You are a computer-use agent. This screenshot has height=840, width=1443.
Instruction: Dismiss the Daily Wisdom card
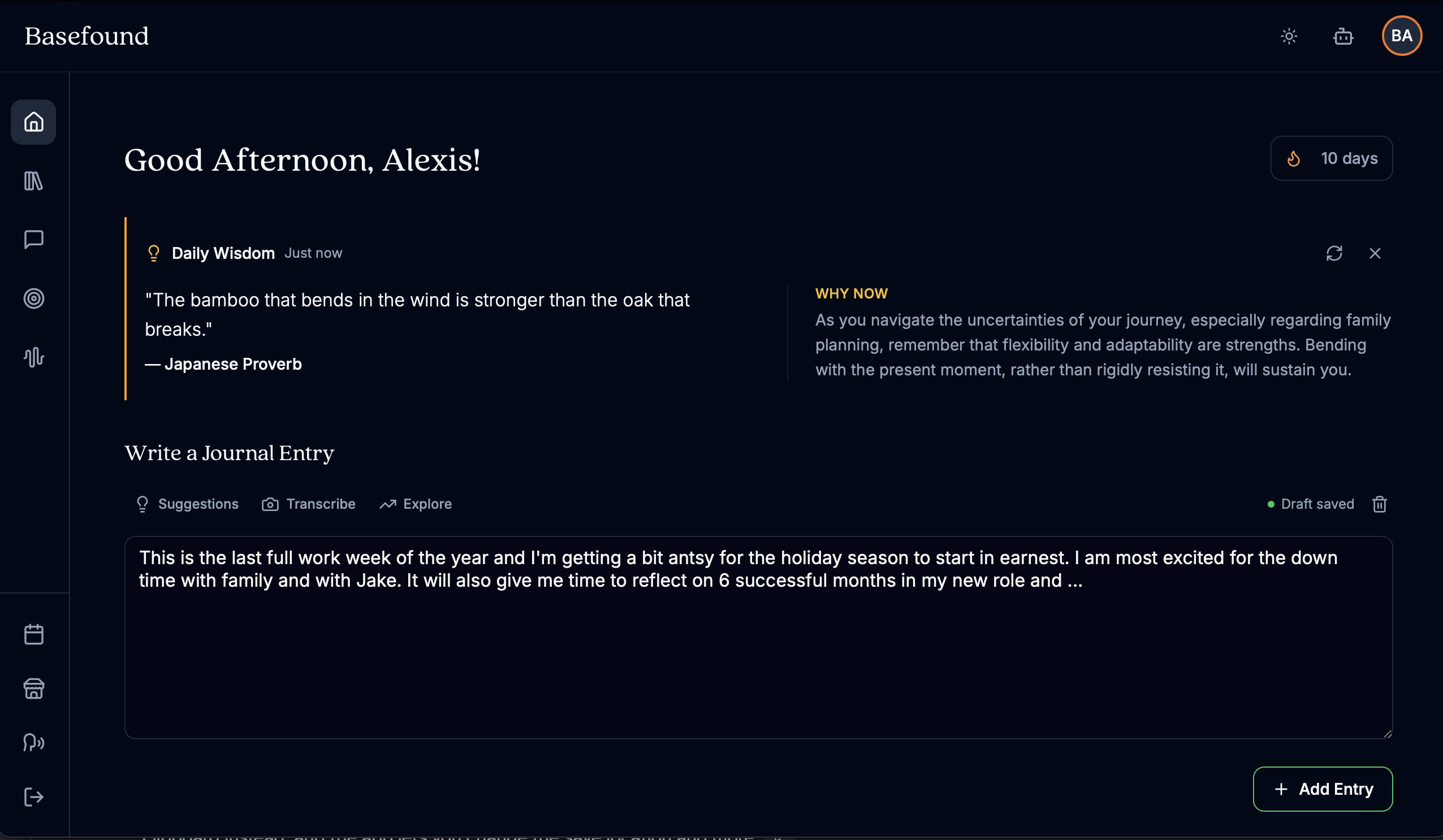coord(1375,253)
